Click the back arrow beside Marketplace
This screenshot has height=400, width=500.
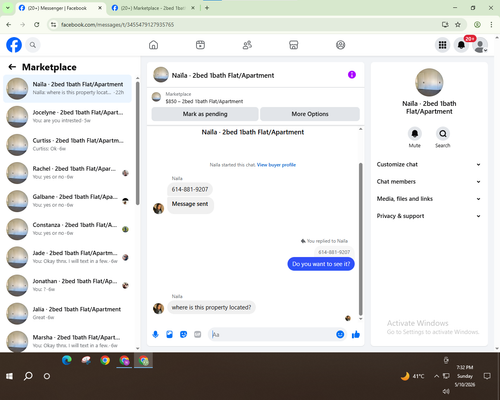[x=12, y=67]
